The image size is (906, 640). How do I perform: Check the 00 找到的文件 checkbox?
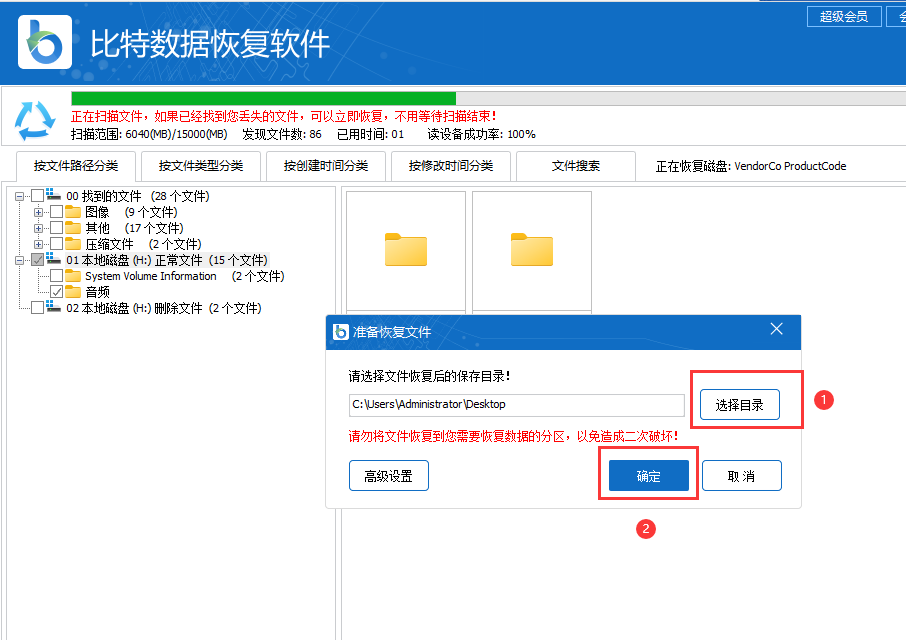pyautogui.click(x=38, y=196)
